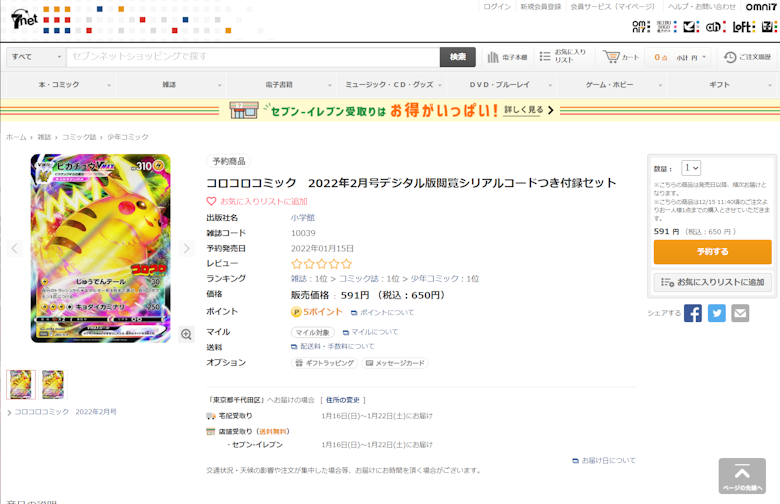Open the Loft store logo

point(744,26)
